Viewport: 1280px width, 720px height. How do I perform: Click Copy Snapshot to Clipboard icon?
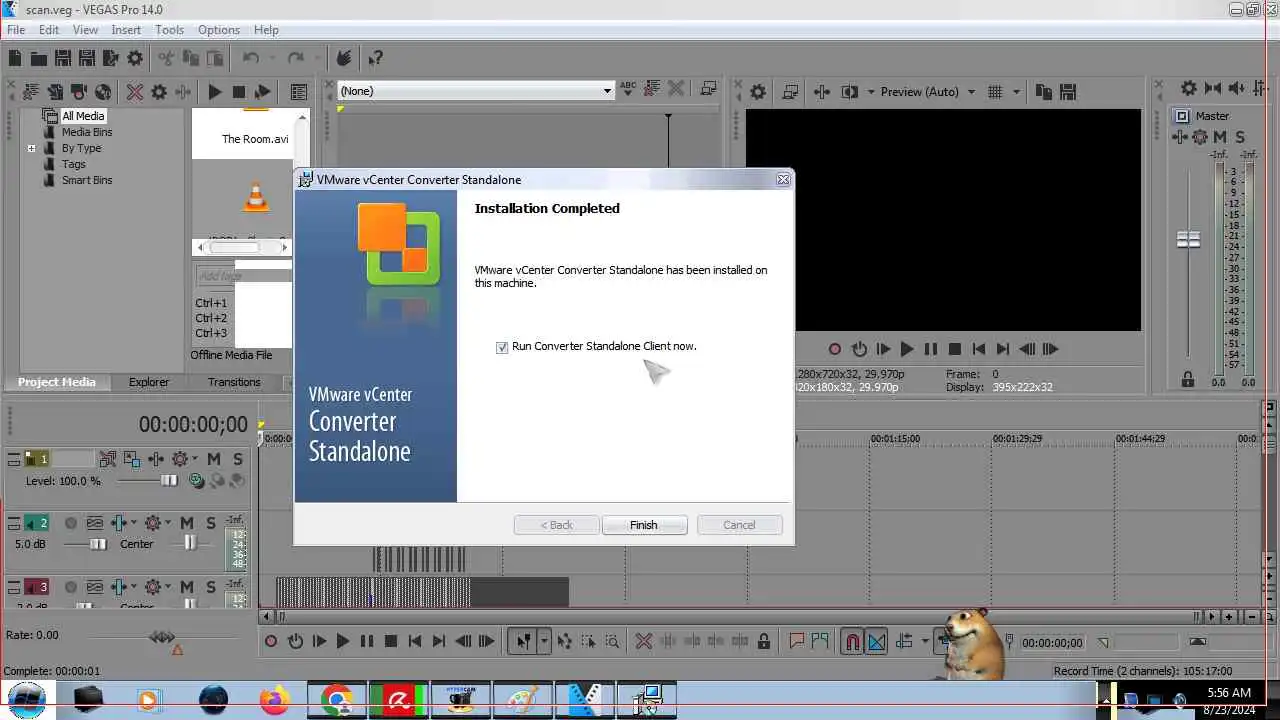[1043, 92]
